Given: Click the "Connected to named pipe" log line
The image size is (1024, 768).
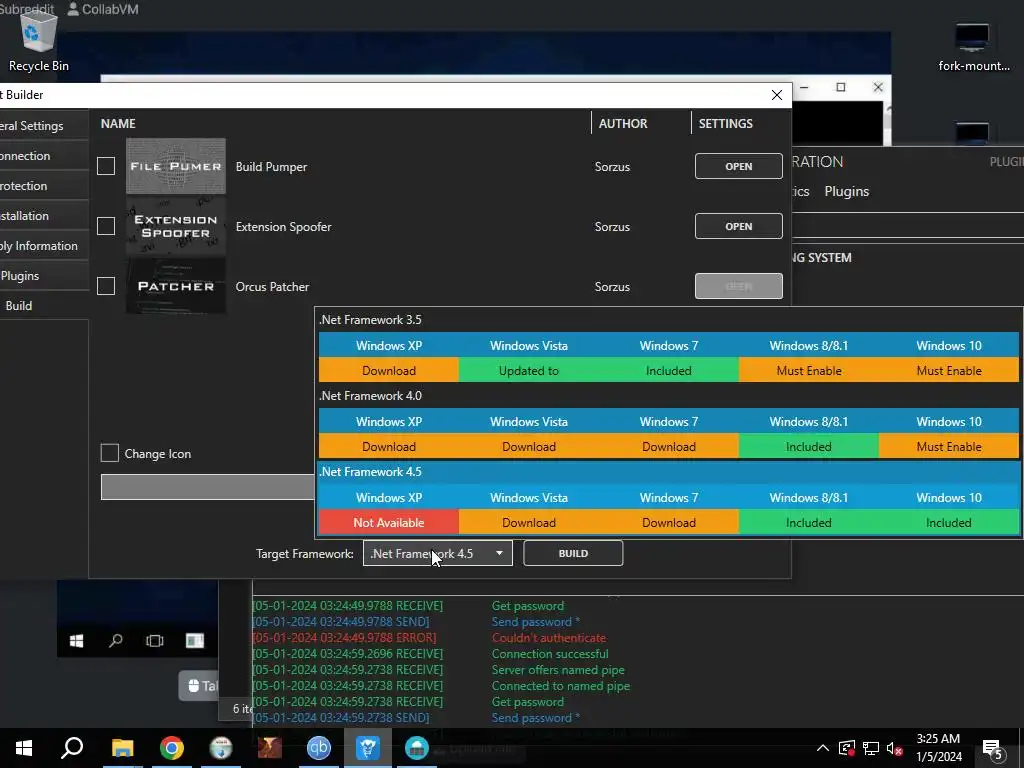Looking at the screenshot, I should tap(560, 686).
